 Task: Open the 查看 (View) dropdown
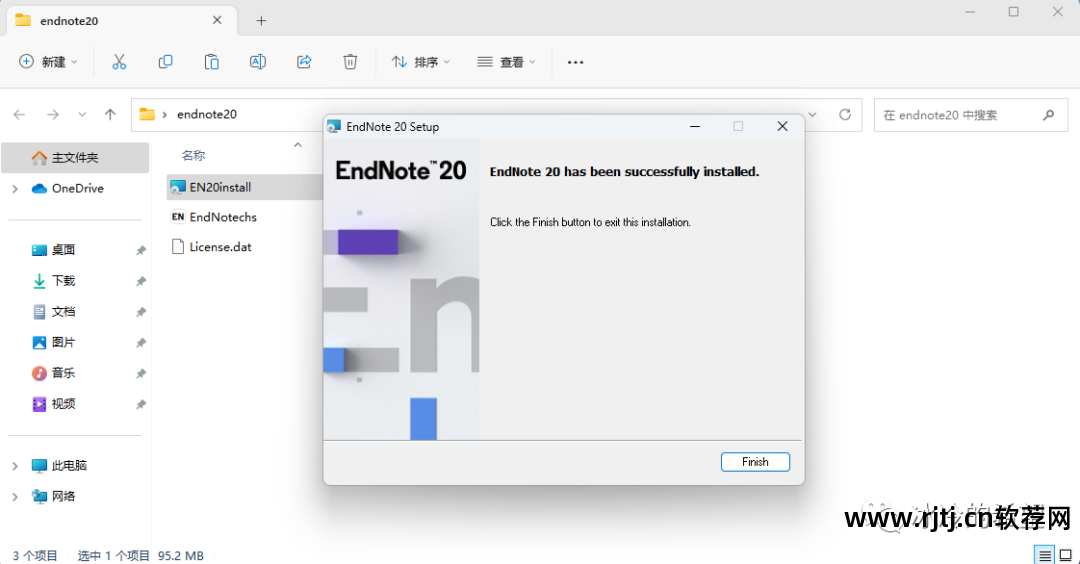[506, 62]
